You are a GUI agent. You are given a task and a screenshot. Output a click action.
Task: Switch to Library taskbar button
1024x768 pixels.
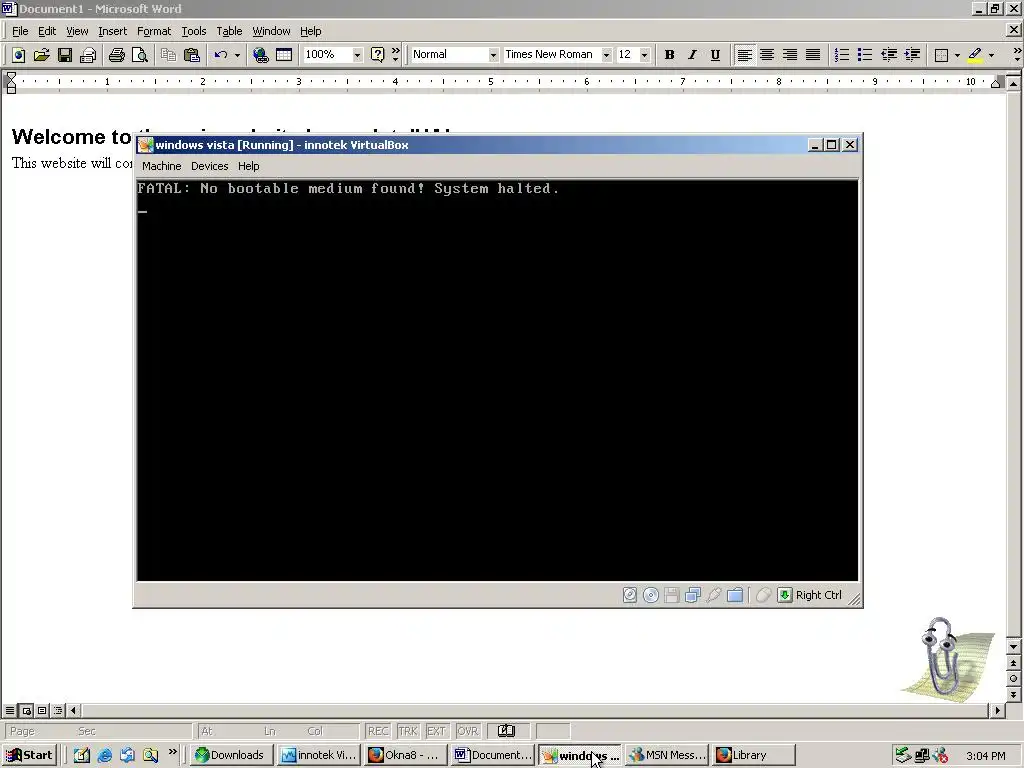coord(754,755)
